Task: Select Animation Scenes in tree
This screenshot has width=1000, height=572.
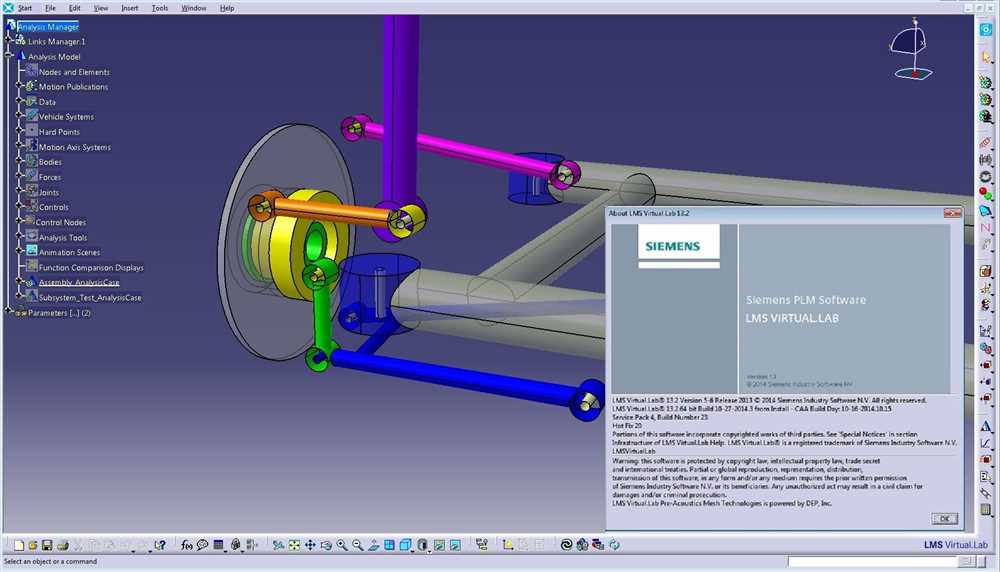Action: click(x=70, y=253)
